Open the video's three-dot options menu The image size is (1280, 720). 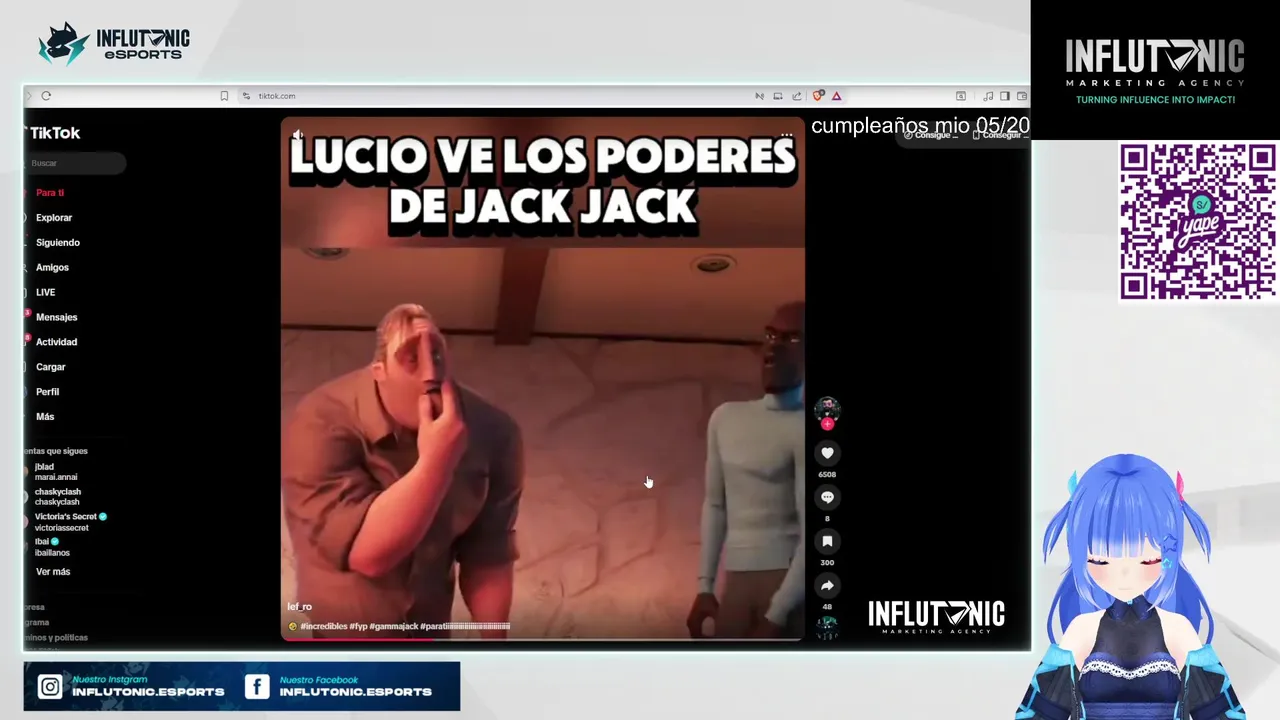point(787,134)
